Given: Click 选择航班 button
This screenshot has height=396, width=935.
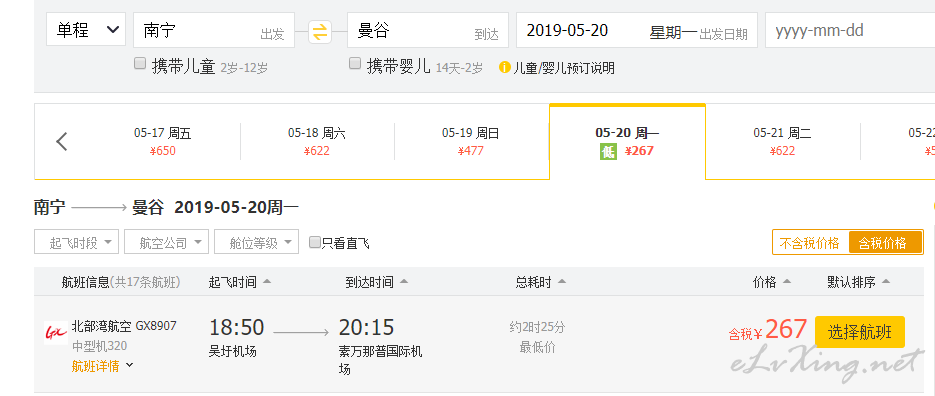Looking at the screenshot, I should point(860,332).
